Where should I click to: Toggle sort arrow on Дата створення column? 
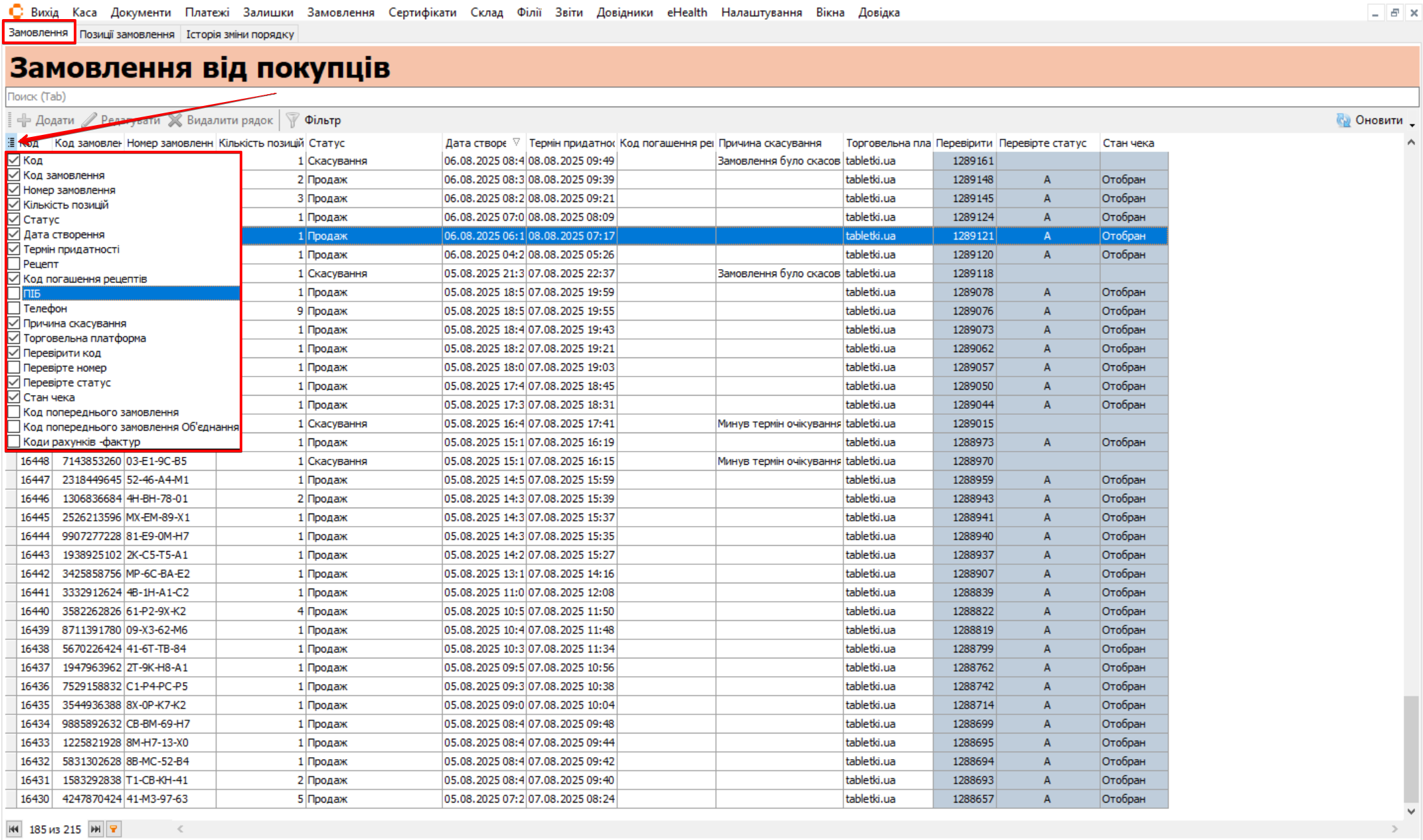(516, 142)
